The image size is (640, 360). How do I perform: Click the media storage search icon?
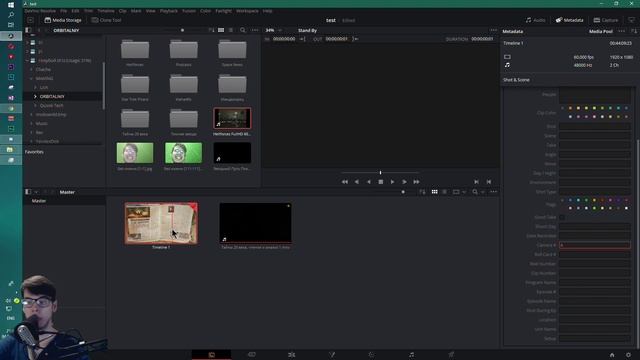click(x=243, y=30)
